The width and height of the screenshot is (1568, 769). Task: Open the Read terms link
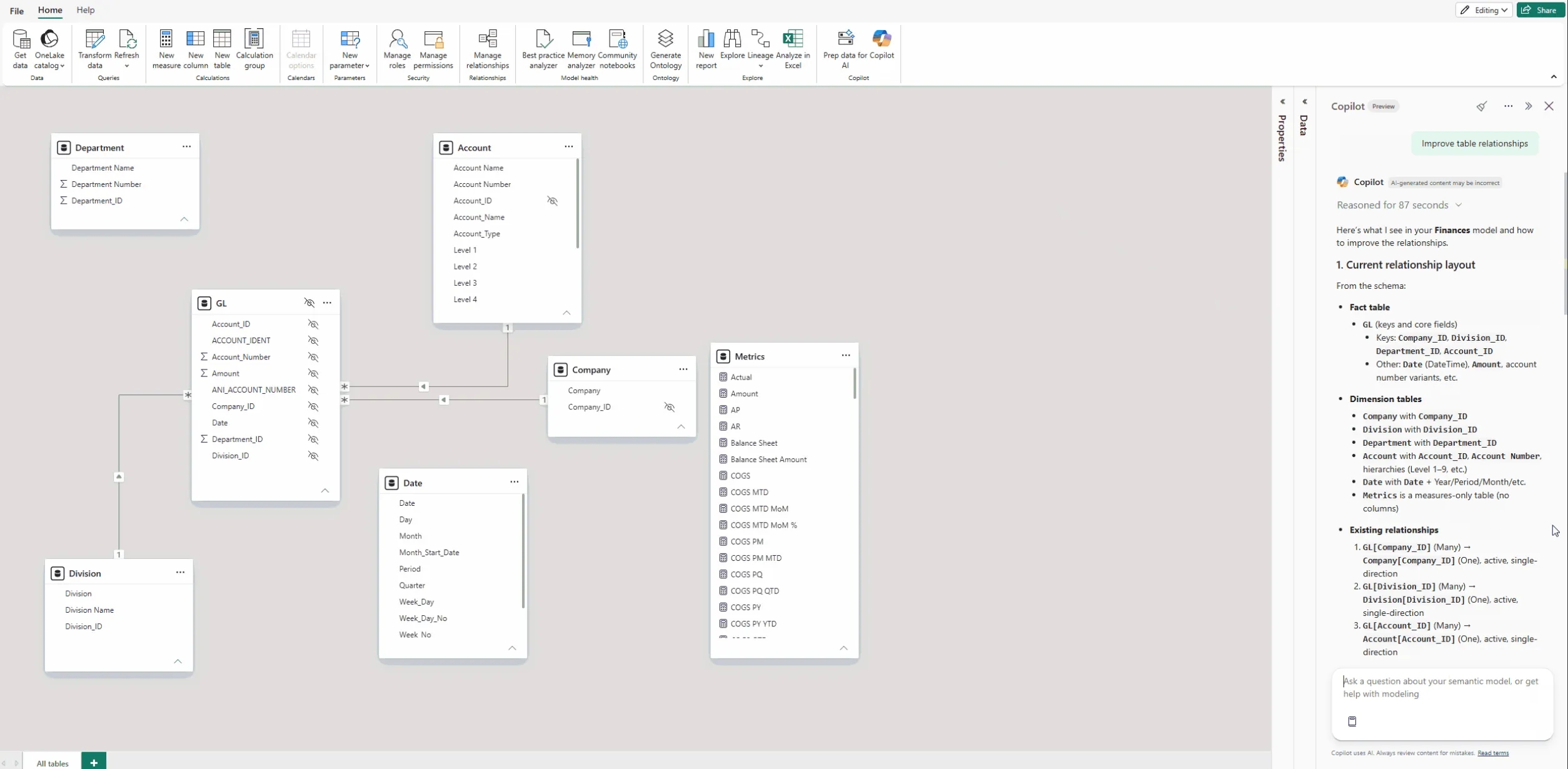(x=1492, y=753)
